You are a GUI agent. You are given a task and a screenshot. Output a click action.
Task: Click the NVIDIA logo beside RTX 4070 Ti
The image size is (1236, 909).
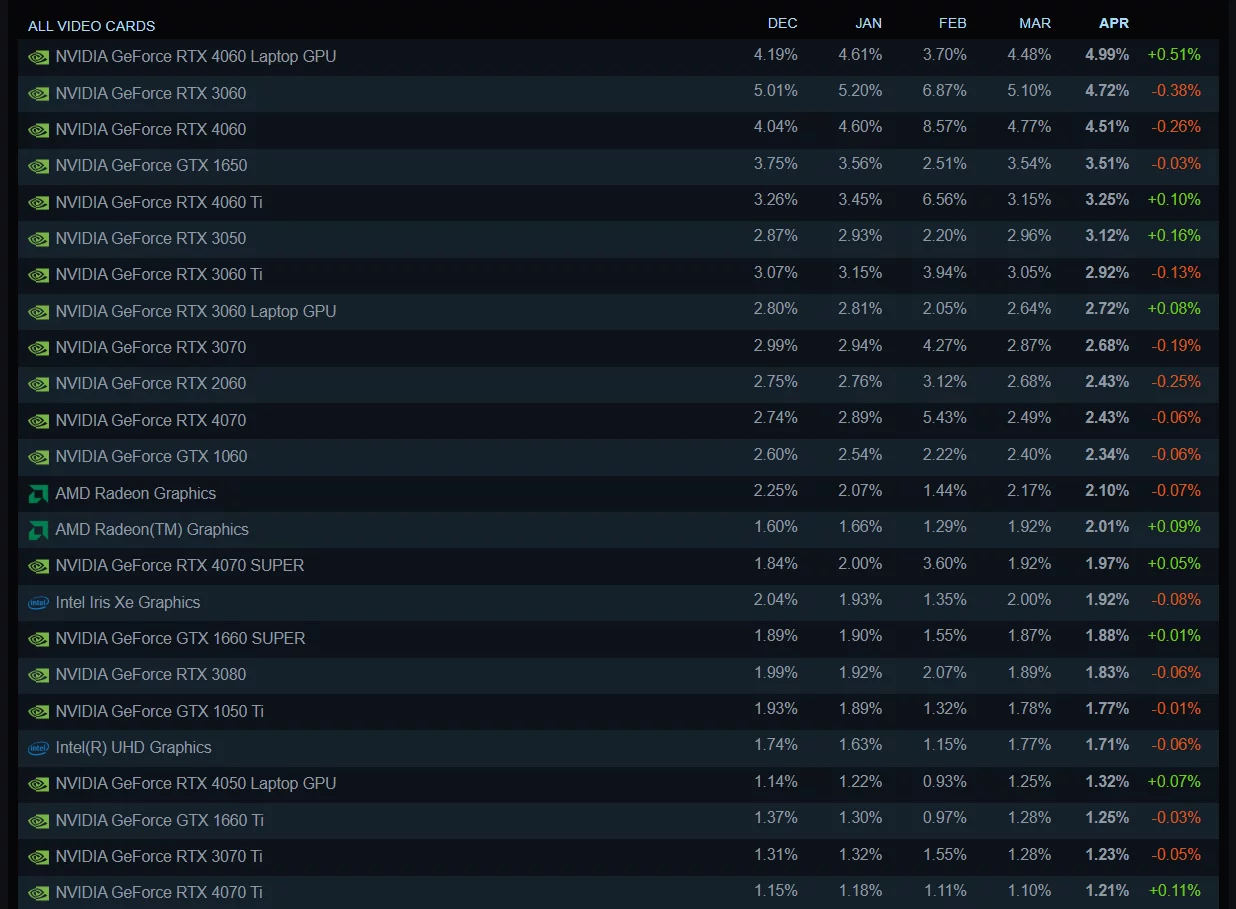tap(38, 893)
